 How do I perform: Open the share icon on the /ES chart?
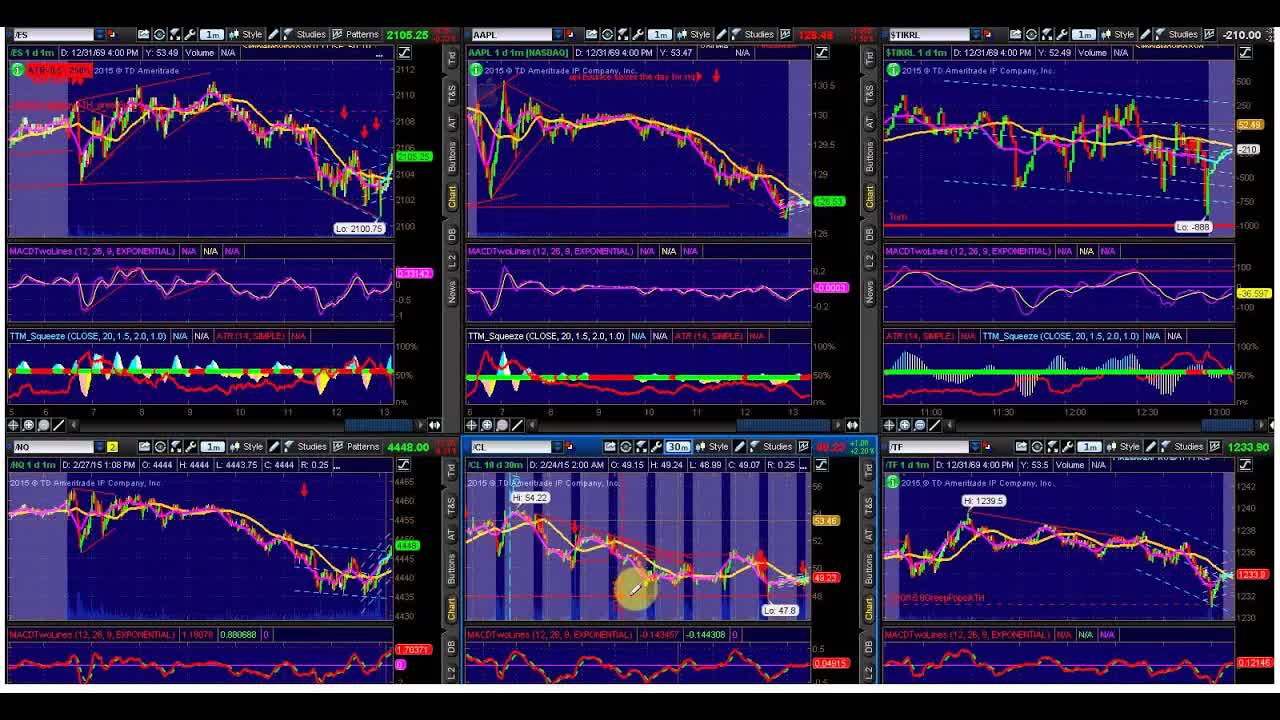click(144, 35)
